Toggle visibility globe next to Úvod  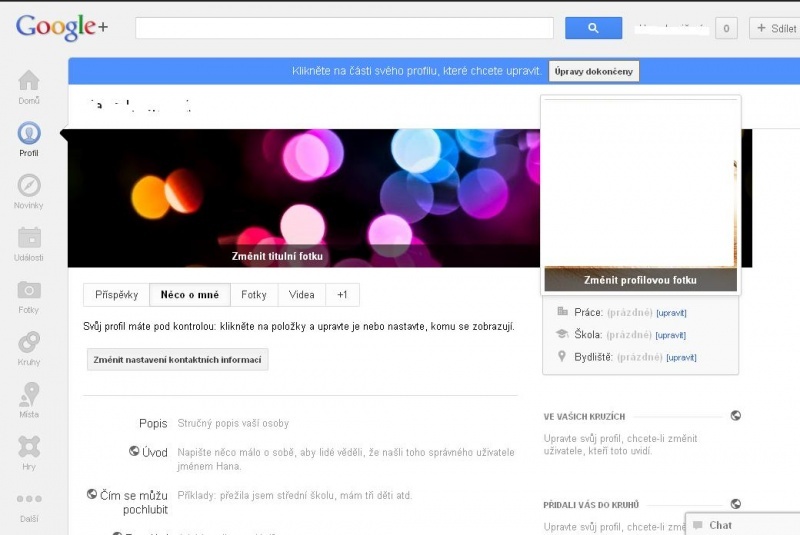coord(134,451)
